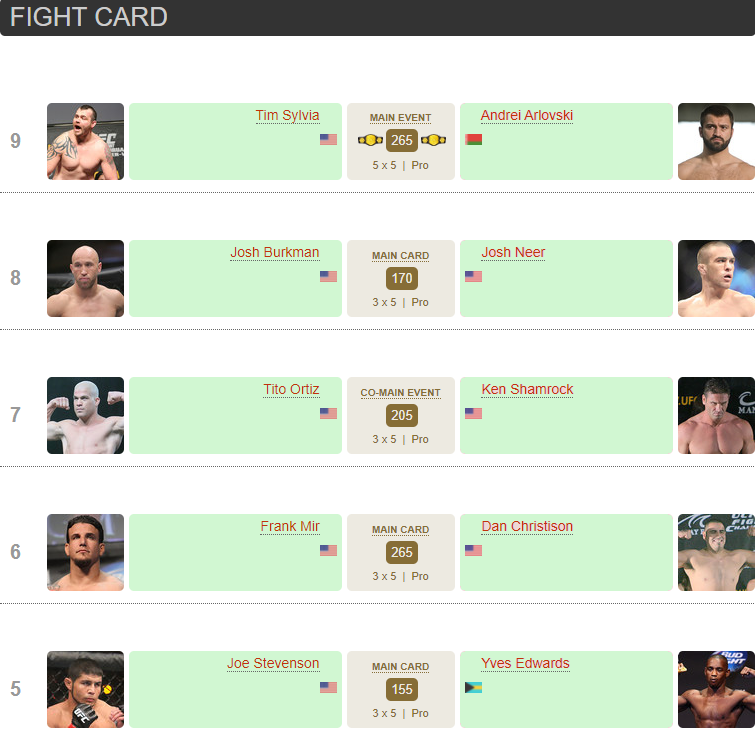Go to Tito Ortiz's profile
Screen dimensions: 755x735
click(291, 389)
